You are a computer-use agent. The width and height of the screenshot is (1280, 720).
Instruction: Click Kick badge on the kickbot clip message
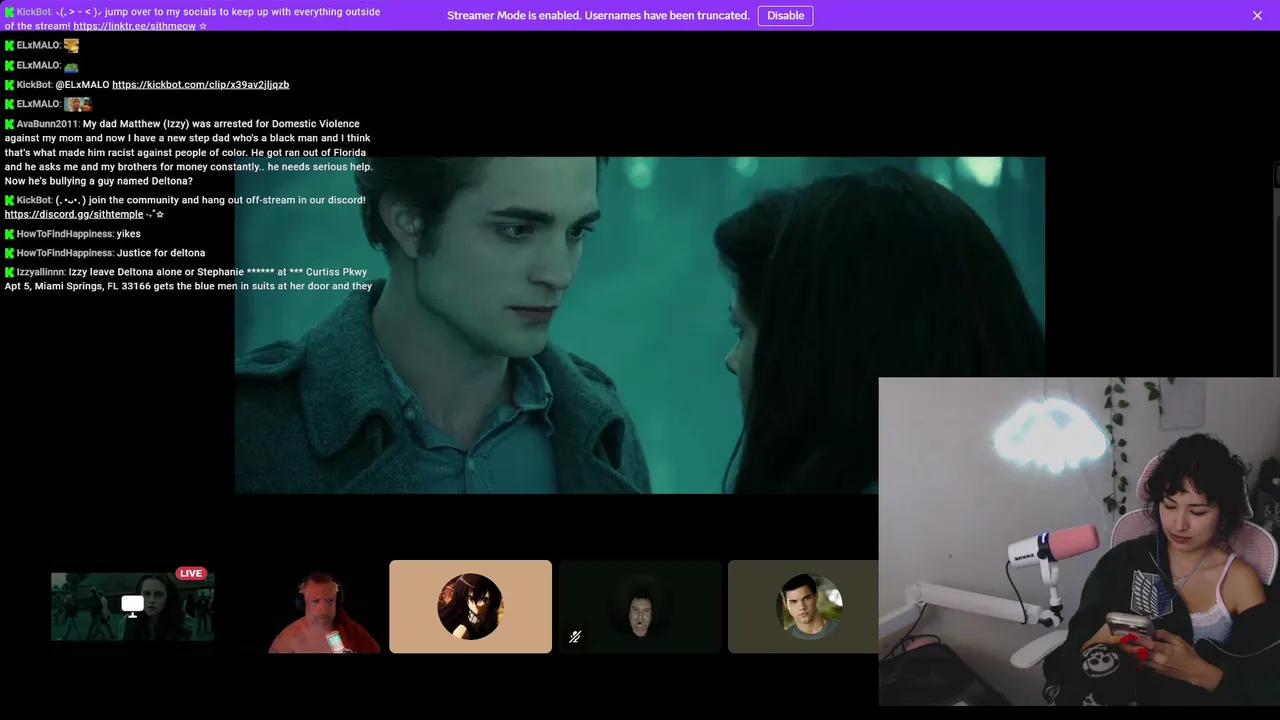pos(9,85)
